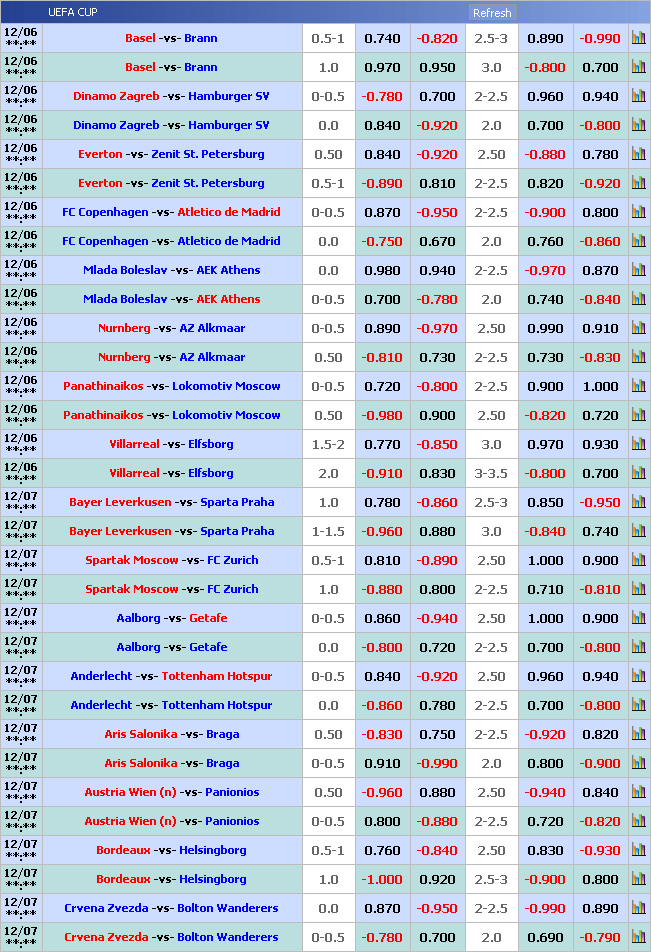Image resolution: width=651 pixels, height=952 pixels.
Task: Choose 0.690 odds for Crvena Zvezda vs Bolton Wanderers
Action: (545, 937)
